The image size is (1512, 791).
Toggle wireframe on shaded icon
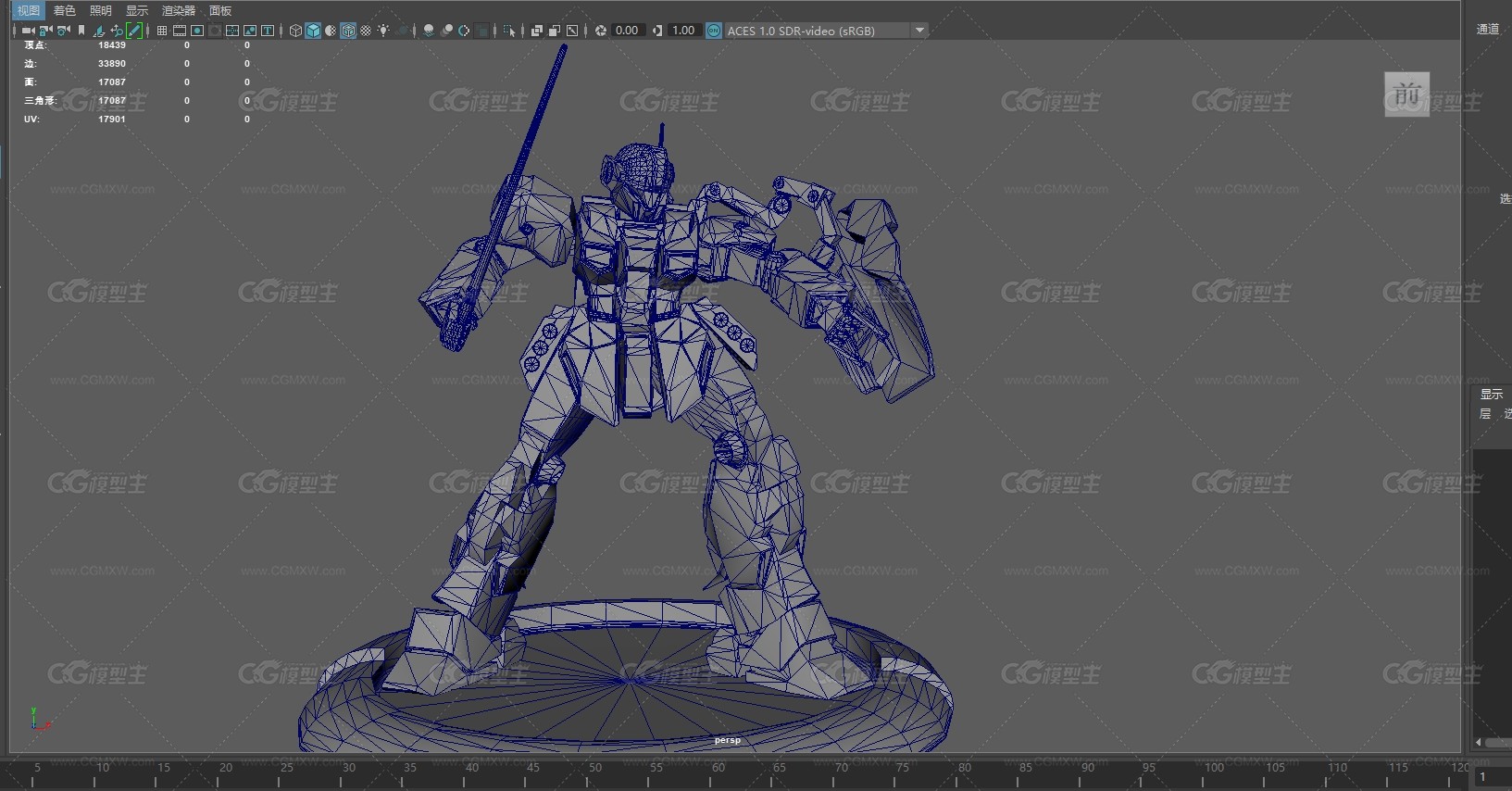click(x=348, y=31)
